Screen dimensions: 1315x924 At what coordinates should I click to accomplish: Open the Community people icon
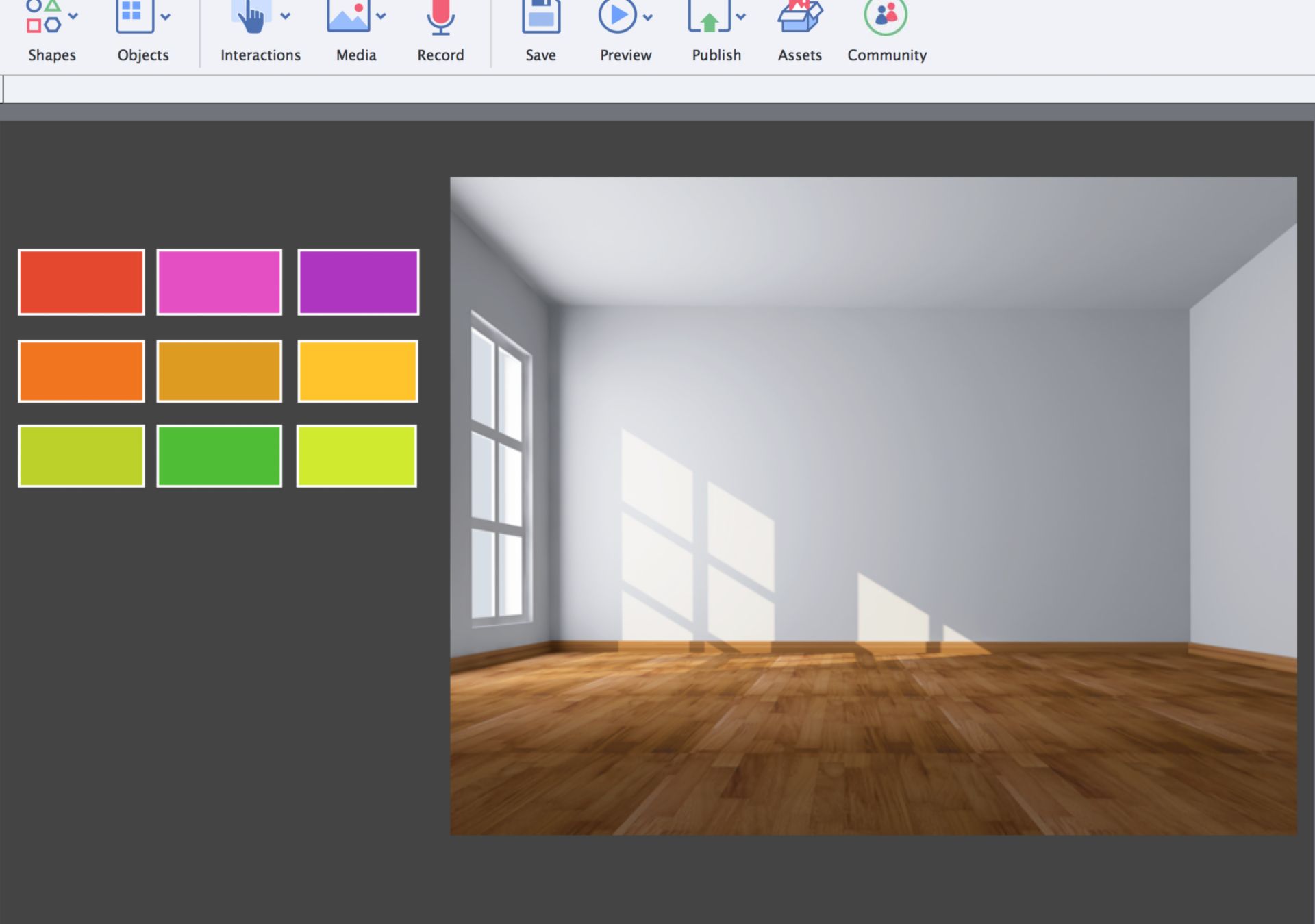(886, 15)
